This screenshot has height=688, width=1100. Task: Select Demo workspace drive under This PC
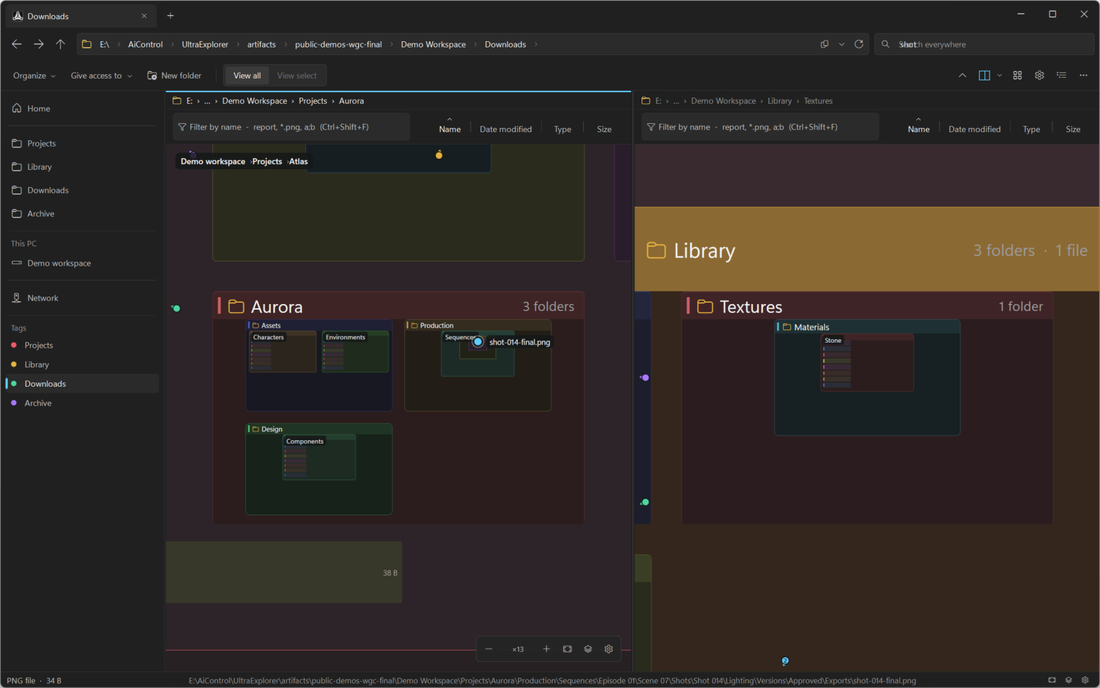tap(82, 263)
